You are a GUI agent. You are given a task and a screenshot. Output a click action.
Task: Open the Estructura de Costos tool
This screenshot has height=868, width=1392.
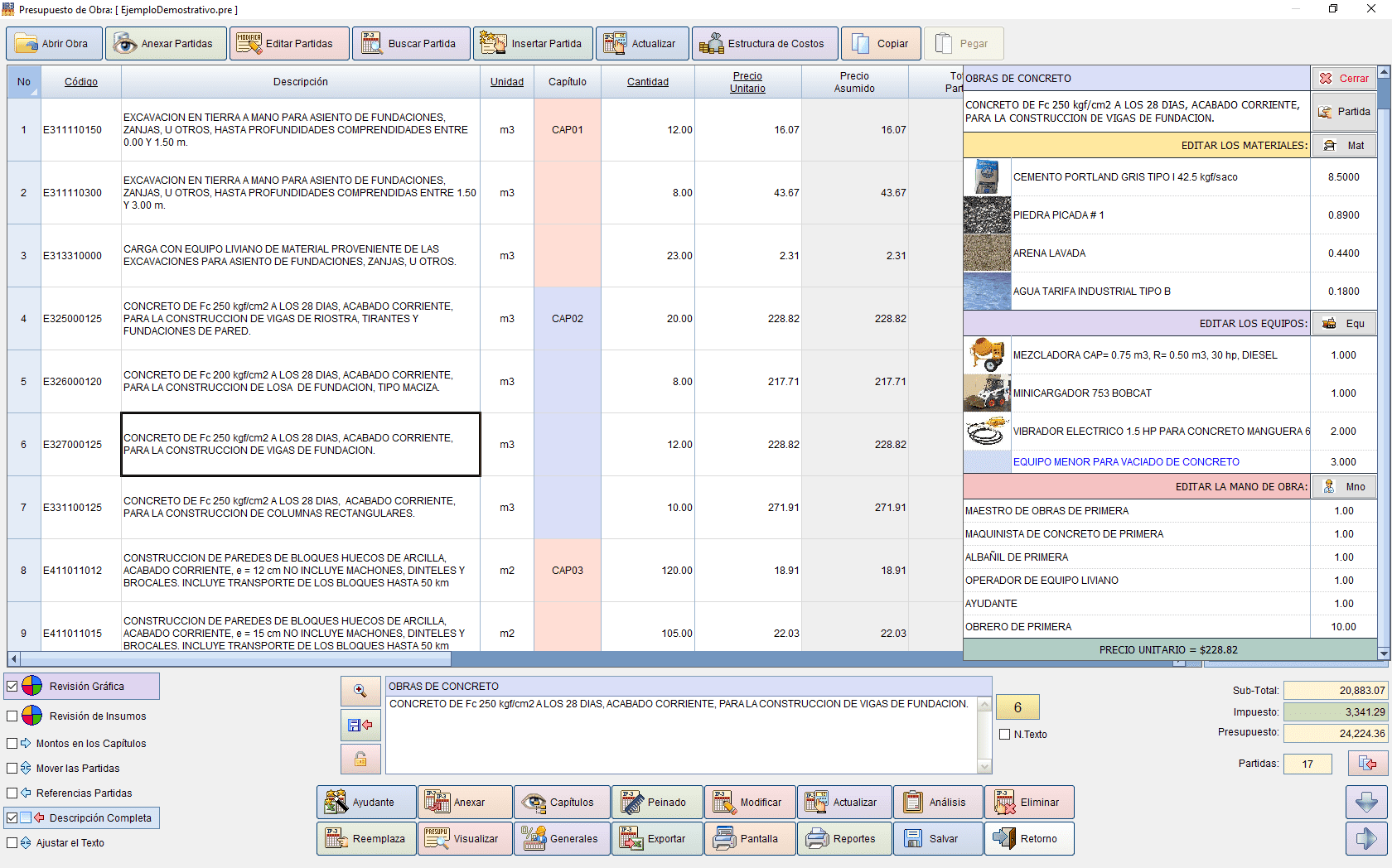tap(763, 43)
